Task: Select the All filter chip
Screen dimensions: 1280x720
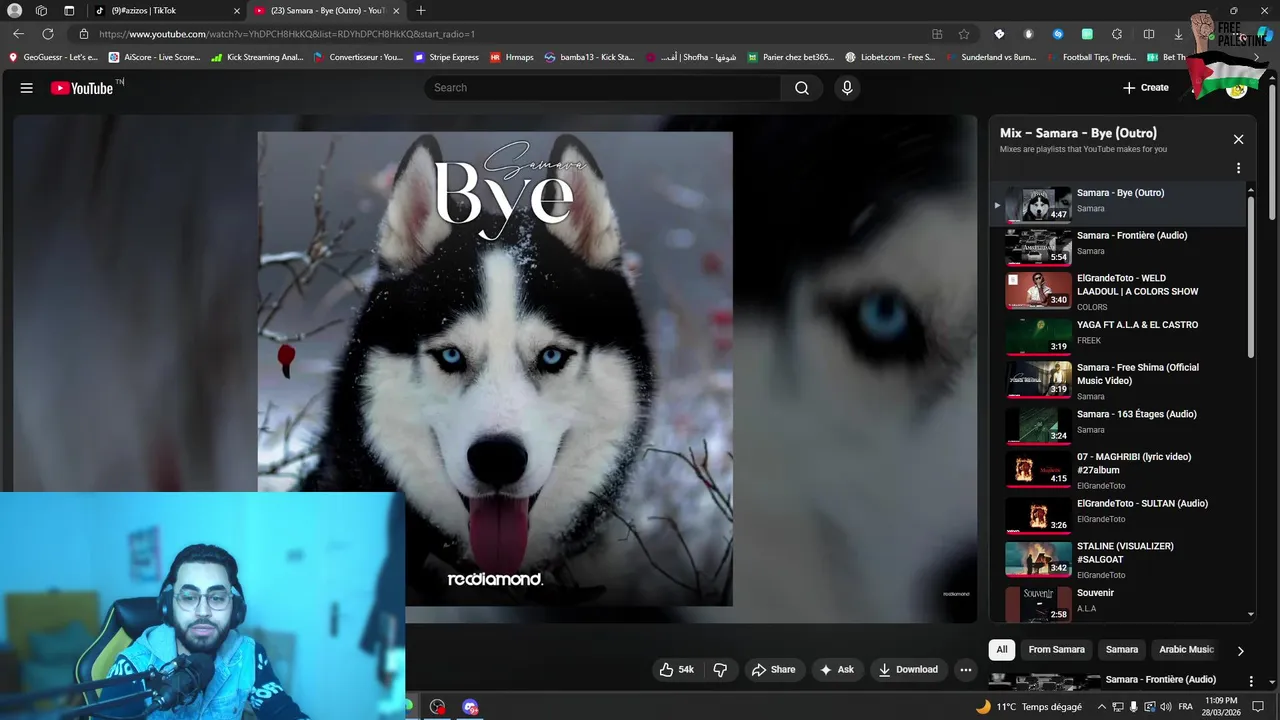Action: coord(1001,649)
